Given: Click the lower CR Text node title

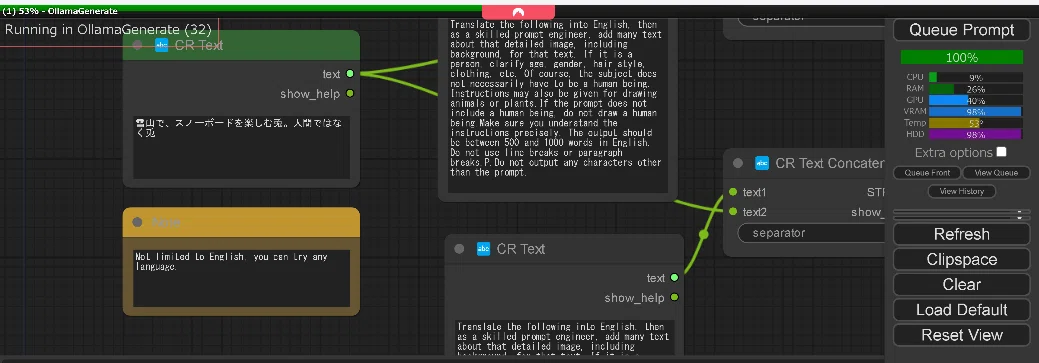Looking at the screenshot, I should pos(521,249).
